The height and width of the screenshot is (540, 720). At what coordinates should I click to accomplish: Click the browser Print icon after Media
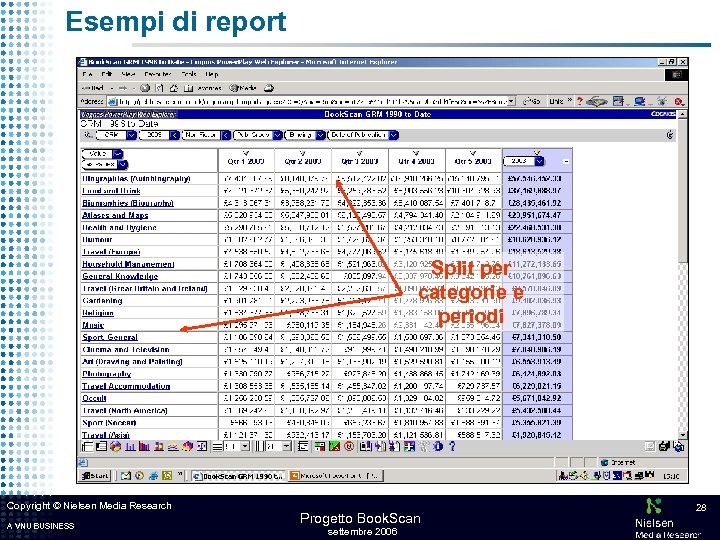269,88
